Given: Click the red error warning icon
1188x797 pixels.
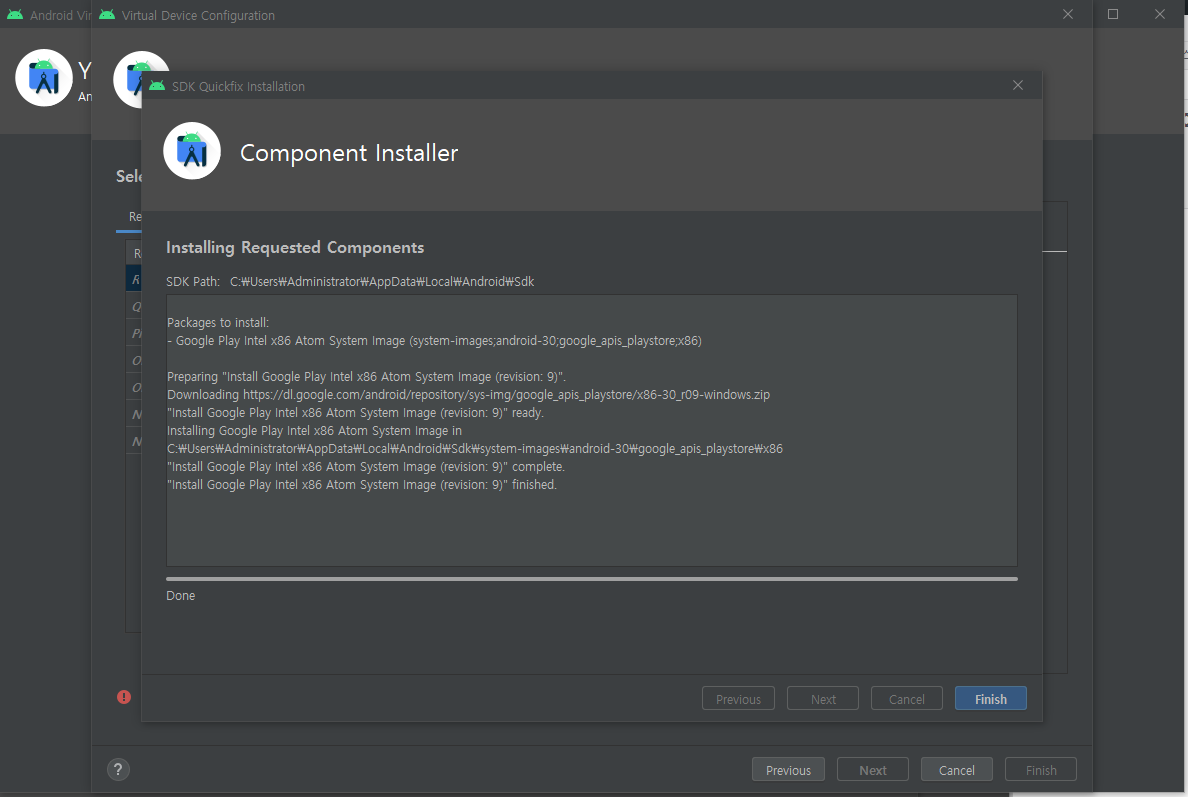Looking at the screenshot, I should pyautogui.click(x=124, y=697).
